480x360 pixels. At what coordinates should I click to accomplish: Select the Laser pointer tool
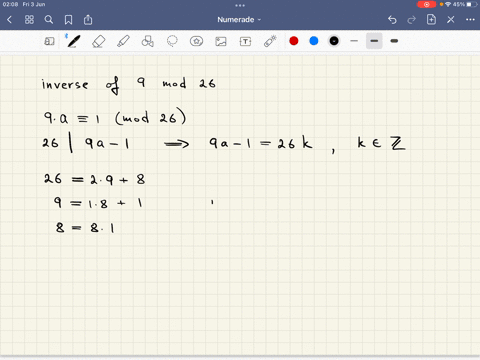(270, 41)
